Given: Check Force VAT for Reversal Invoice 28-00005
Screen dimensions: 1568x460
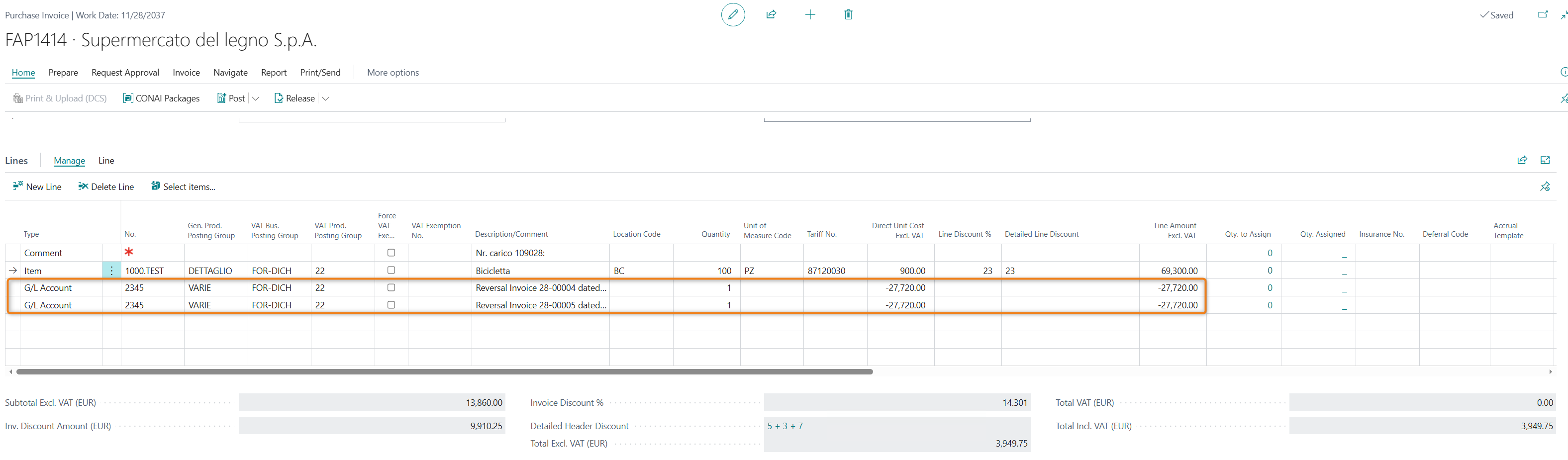Looking at the screenshot, I should click(392, 305).
